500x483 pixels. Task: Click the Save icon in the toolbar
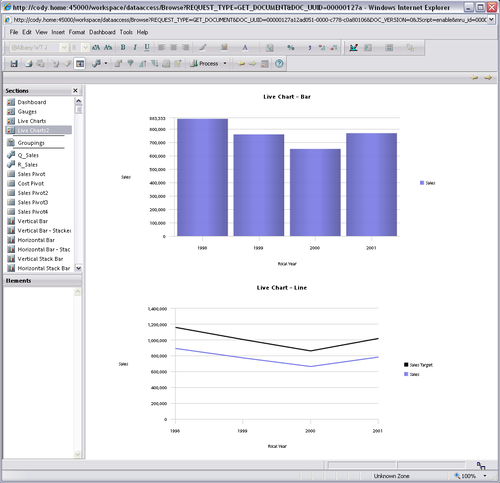coord(14,63)
